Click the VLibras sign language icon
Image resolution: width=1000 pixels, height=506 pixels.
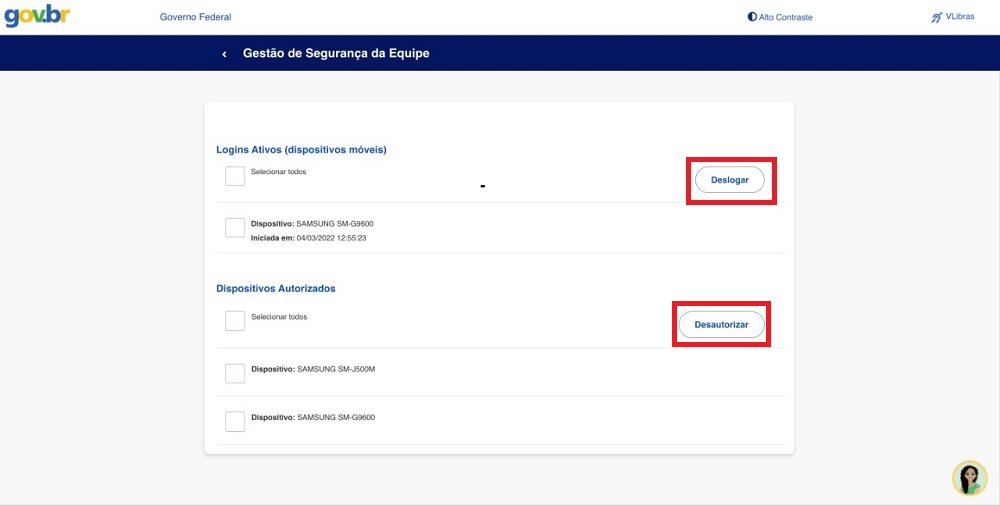point(936,17)
